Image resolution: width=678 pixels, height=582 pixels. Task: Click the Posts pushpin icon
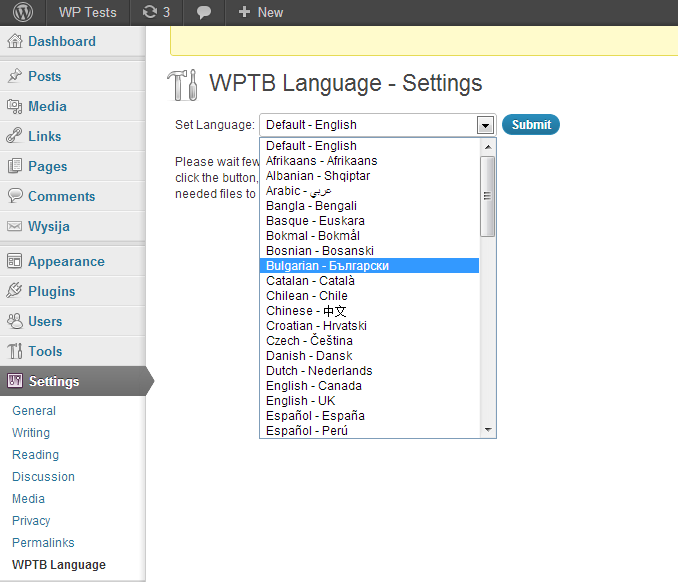click(15, 76)
